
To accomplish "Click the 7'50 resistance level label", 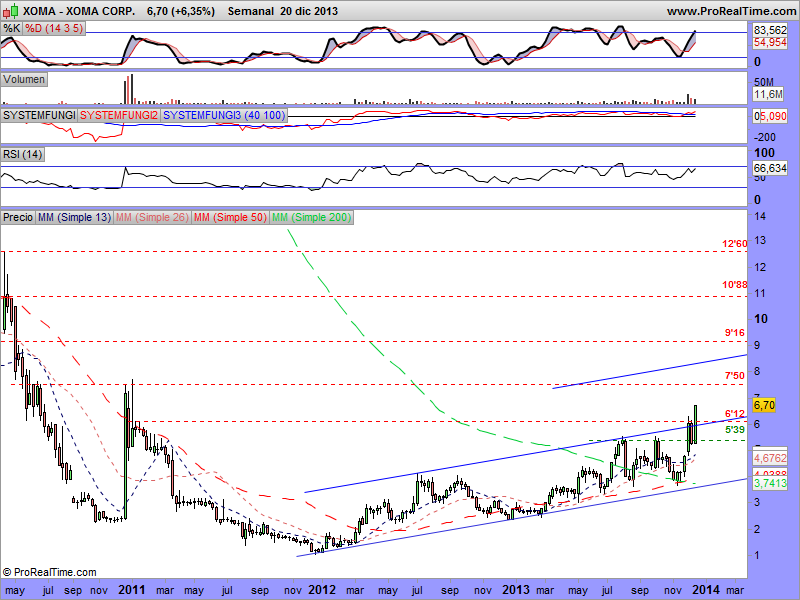I will coord(735,376).
